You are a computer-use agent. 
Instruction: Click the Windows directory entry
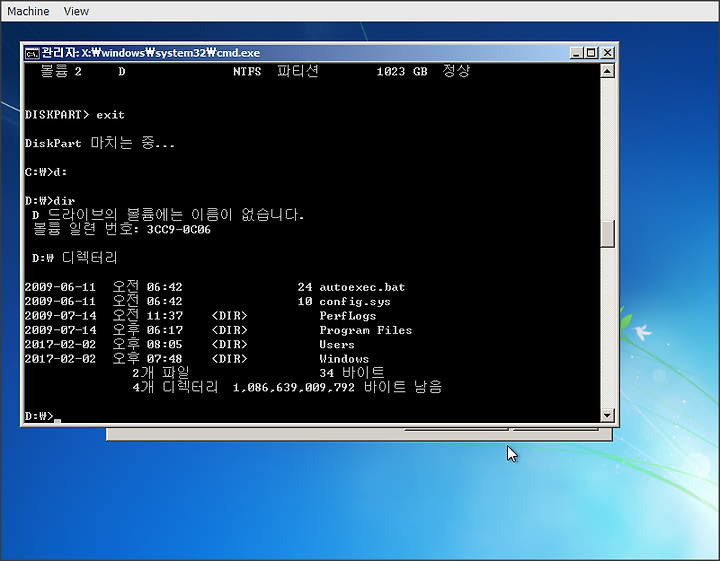(344, 359)
